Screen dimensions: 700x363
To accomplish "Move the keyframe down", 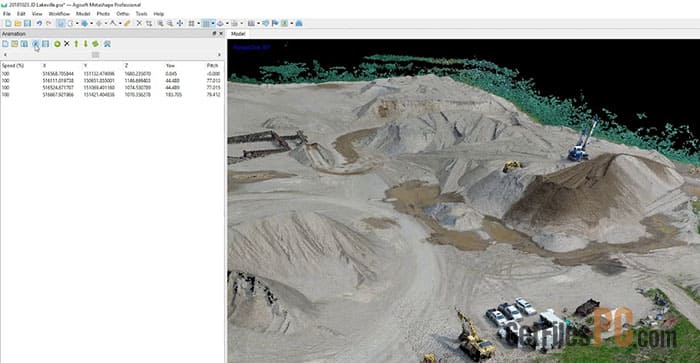I will [x=86, y=44].
